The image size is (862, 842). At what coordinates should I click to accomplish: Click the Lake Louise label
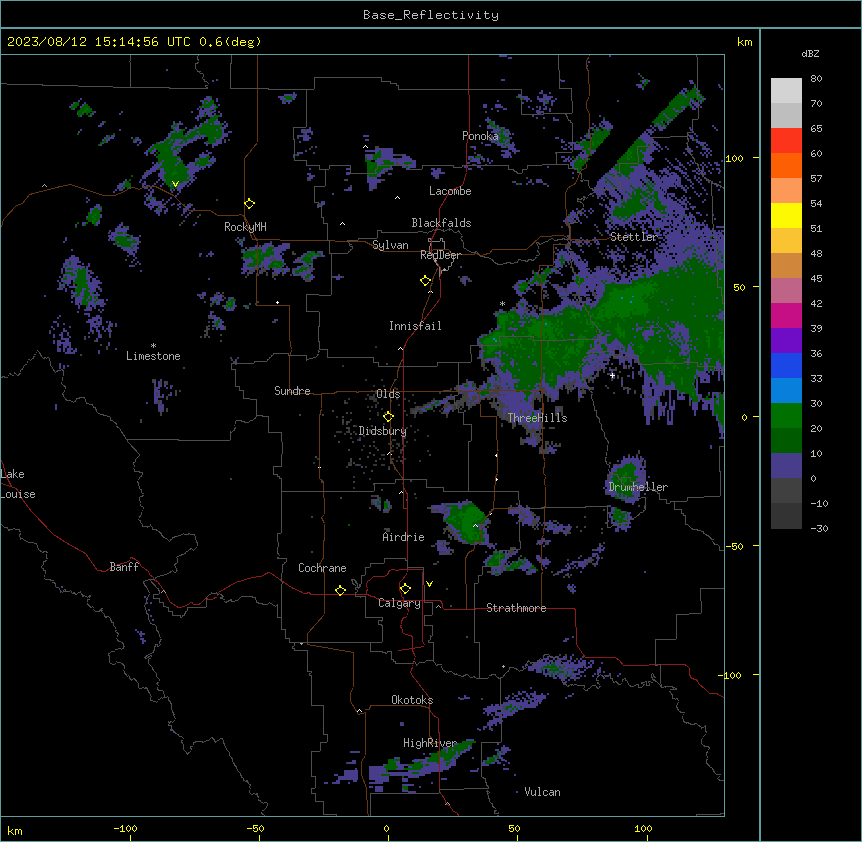[x=18, y=484]
